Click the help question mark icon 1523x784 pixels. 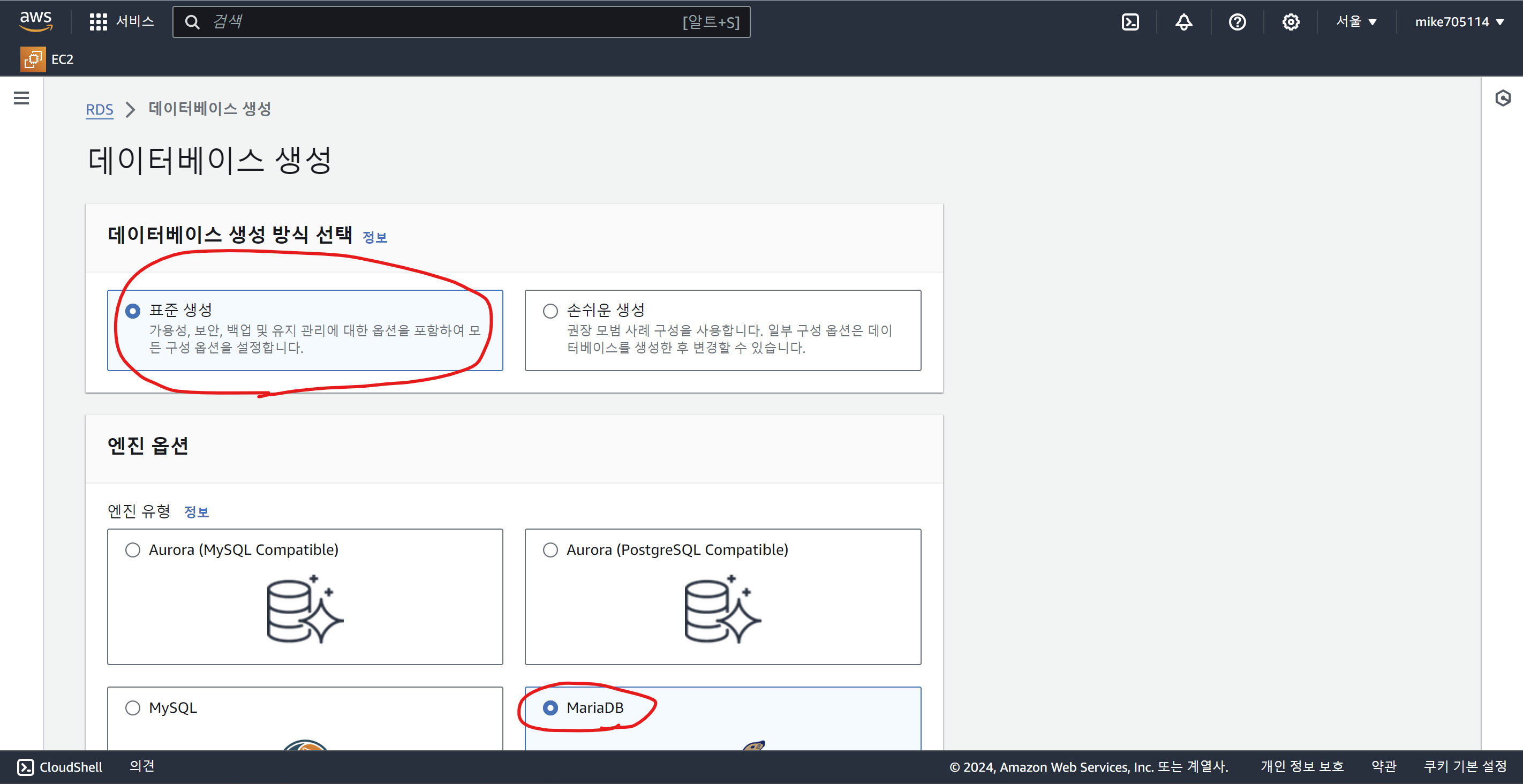pos(1237,22)
